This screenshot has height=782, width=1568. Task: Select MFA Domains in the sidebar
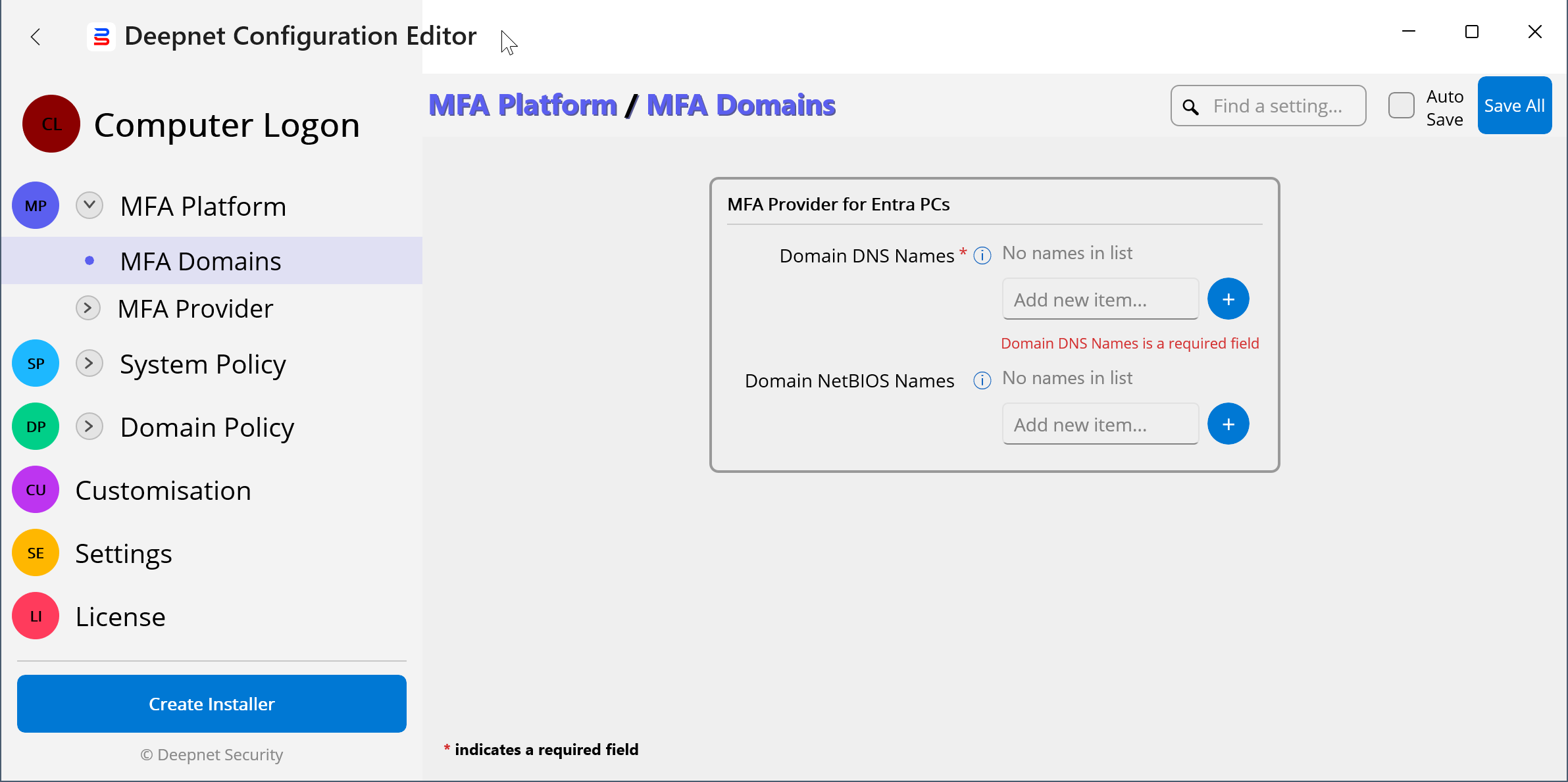[x=201, y=261]
